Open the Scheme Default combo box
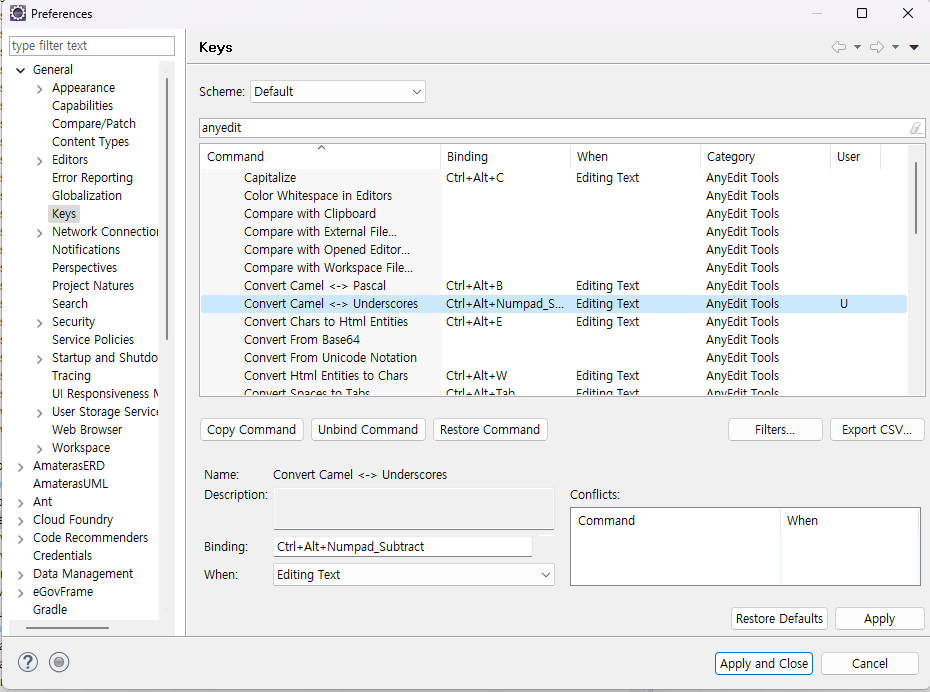 click(x=337, y=91)
